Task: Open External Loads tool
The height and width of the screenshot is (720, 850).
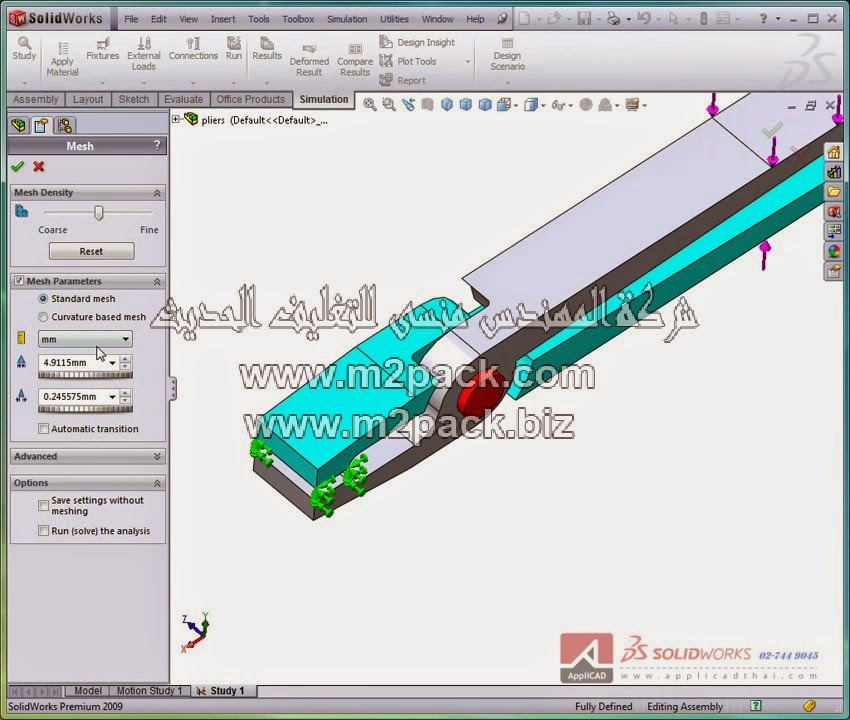Action: pyautogui.click(x=144, y=54)
